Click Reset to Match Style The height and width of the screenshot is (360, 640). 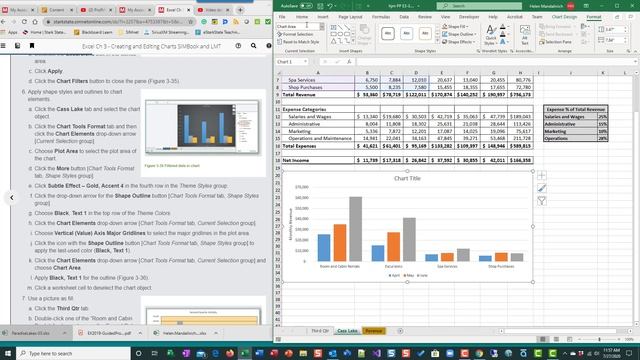[x=298, y=42]
